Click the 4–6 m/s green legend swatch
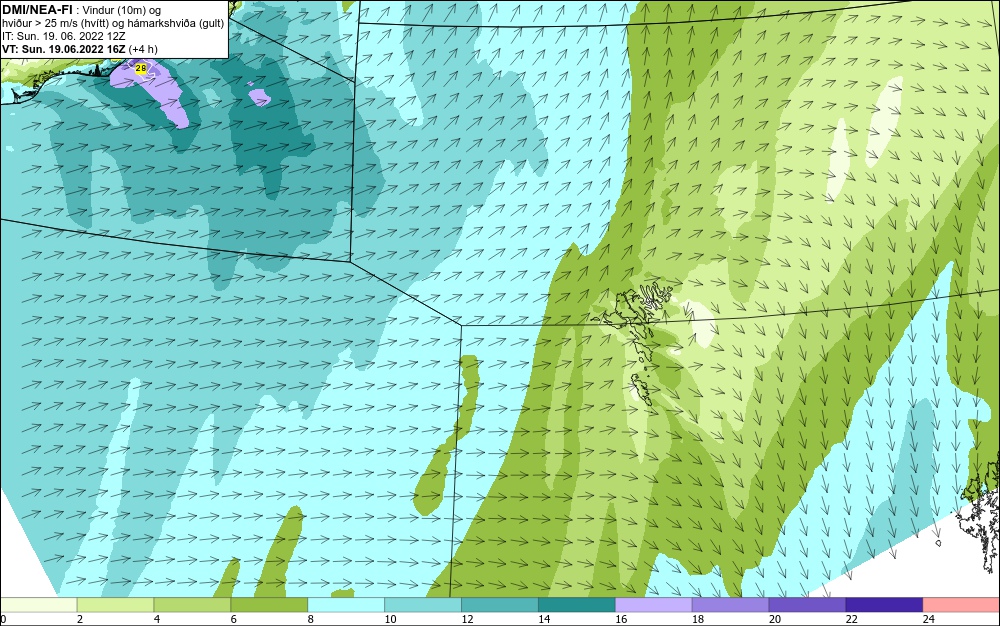 [192, 605]
